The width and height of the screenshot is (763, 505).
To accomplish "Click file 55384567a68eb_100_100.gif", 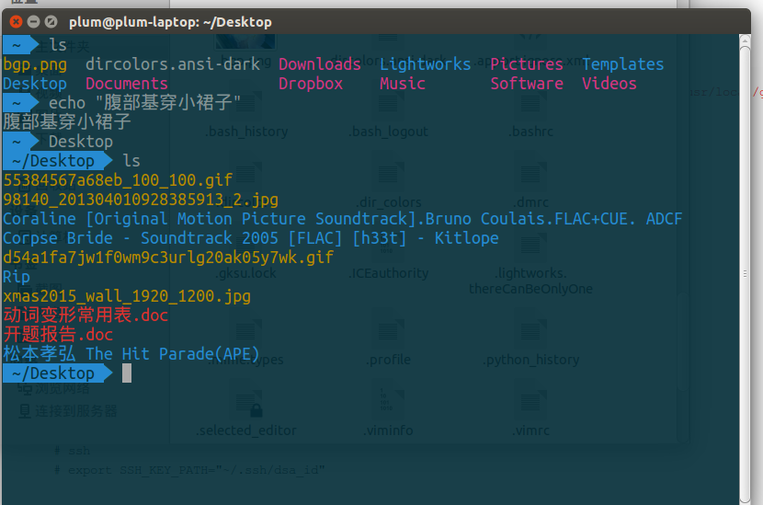I will point(118,180).
